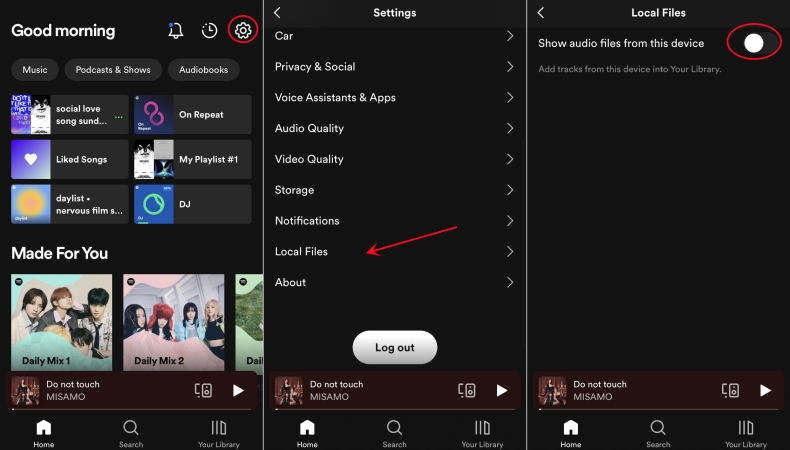Expand Storage chevron
The width and height of the screenshot is (790, 450).
click(x=510, y=190)
